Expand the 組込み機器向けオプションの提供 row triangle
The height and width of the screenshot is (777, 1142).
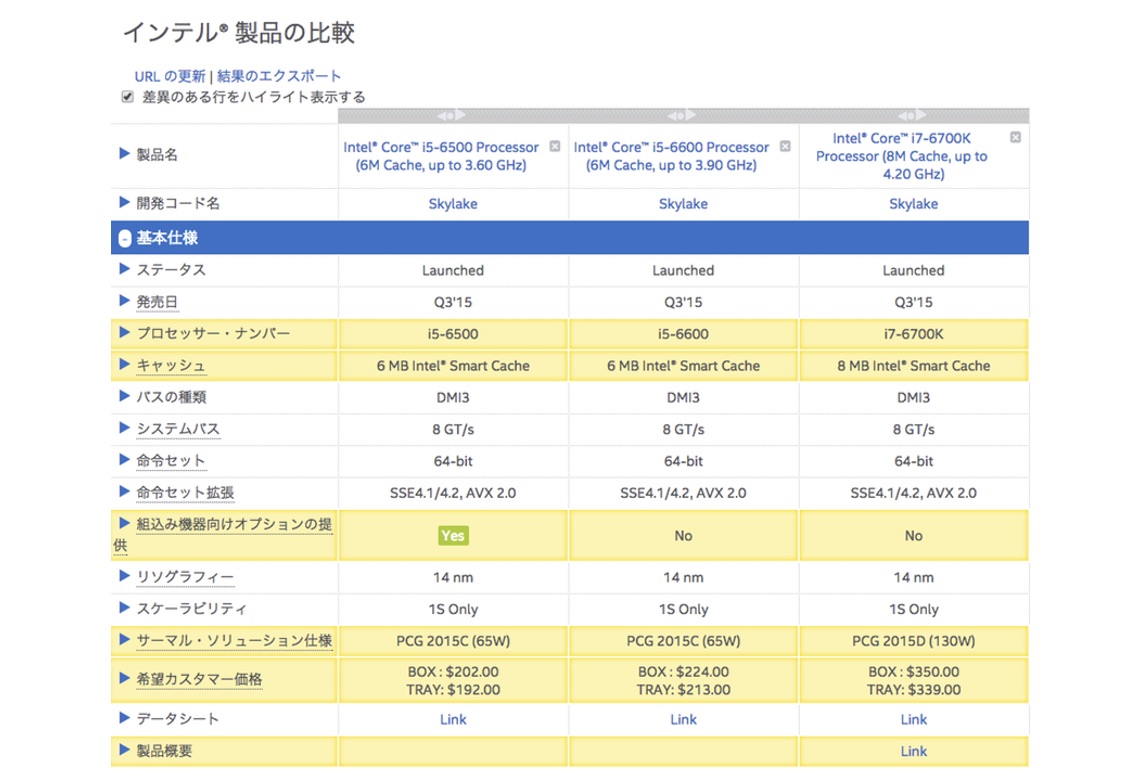(x=125, y=523)
